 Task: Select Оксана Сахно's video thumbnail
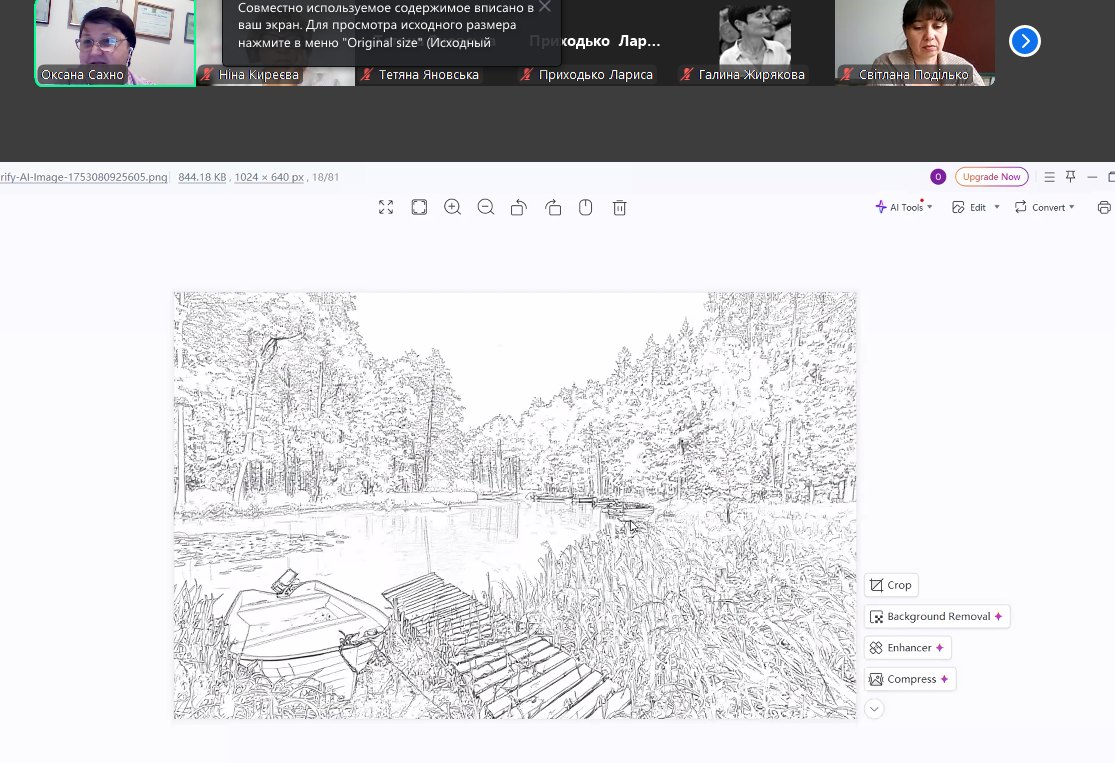click(x=115, y=42)
